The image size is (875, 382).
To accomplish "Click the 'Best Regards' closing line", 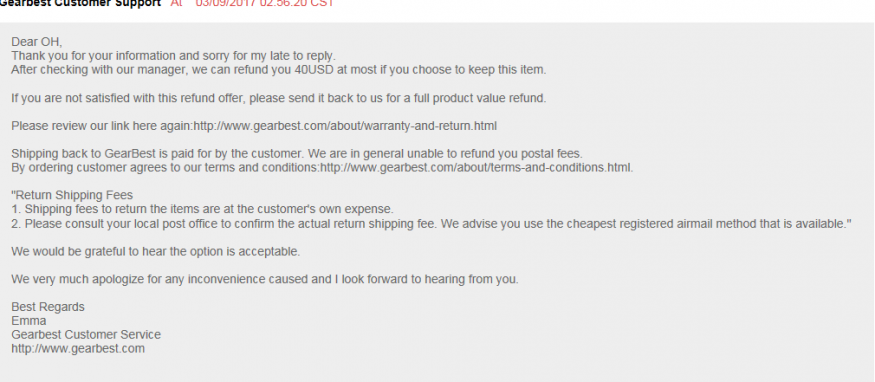I will pyautogui.click(x=48, y=307).
